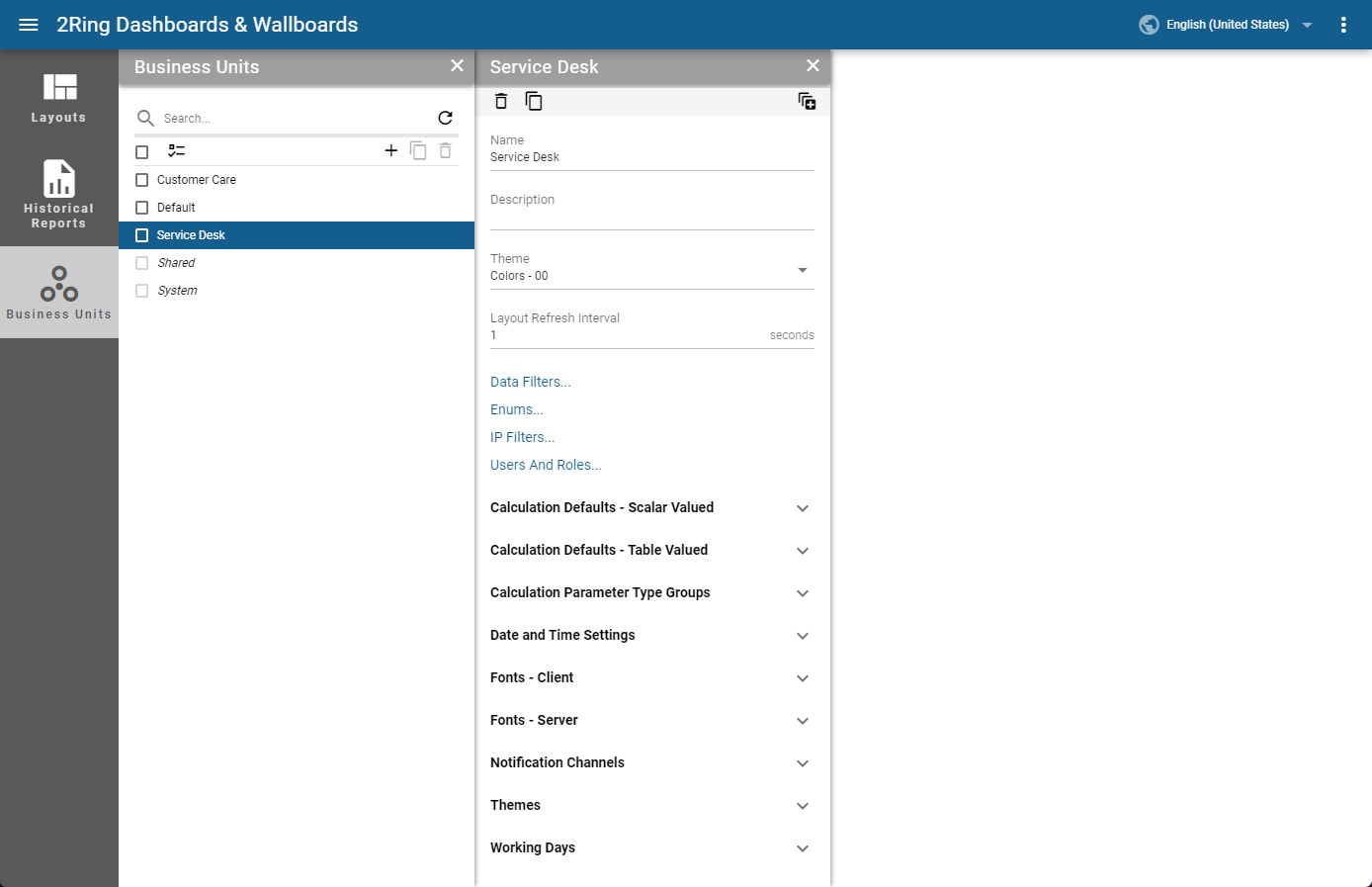Add a new business unit
This screenshot has height=887, width=1372.
[390, 150]
